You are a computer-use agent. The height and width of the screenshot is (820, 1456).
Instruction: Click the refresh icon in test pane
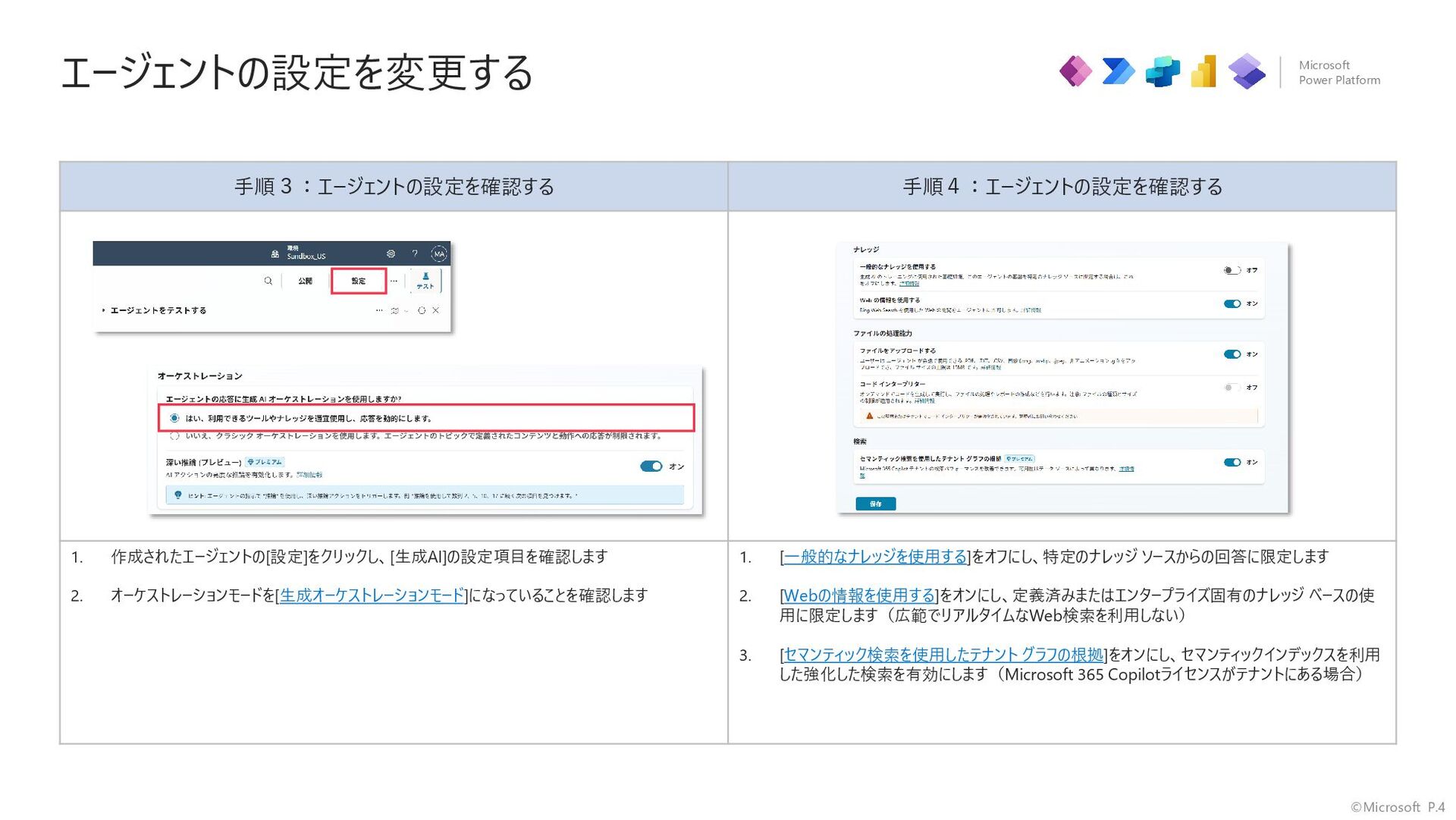(x=422, y=310)
